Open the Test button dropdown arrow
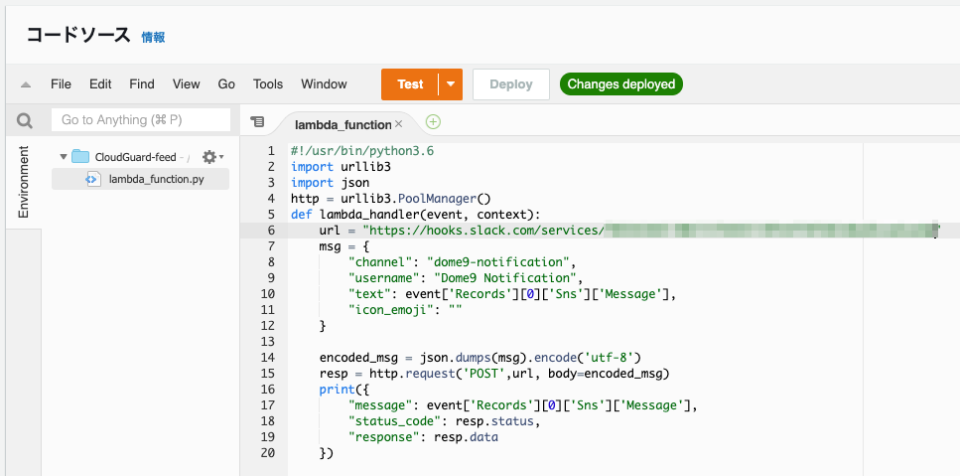This screenshot has height=476, width=960. click(x=451, y=84)
